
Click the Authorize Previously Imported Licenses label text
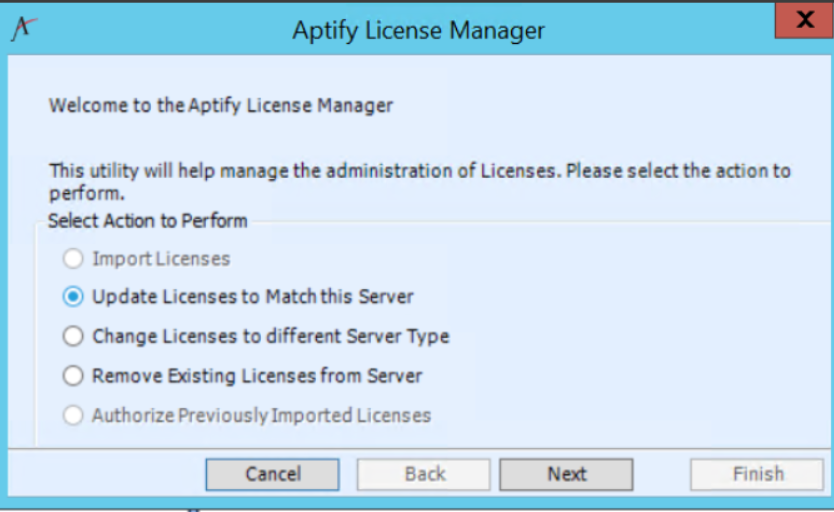pyautogui.click(x=262, y=415)
